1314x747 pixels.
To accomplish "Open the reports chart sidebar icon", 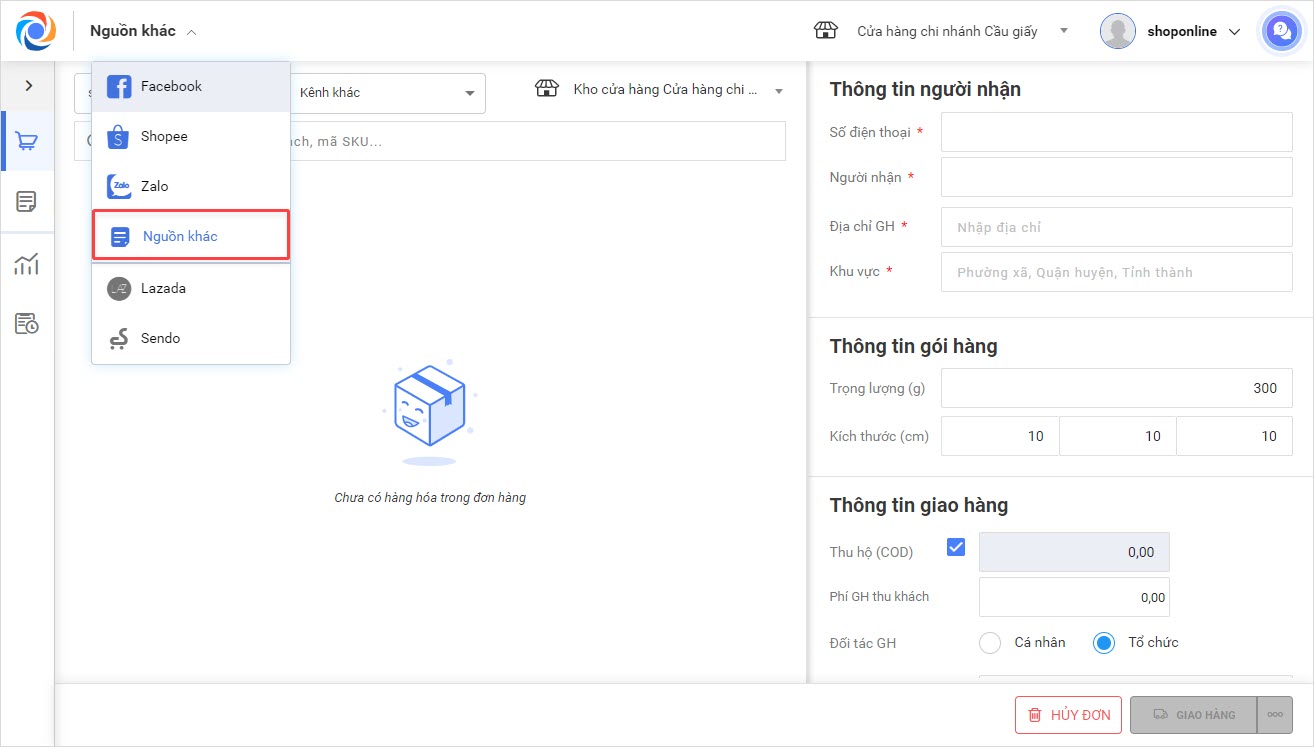I will pyautogui.click(x=27, y=264).
